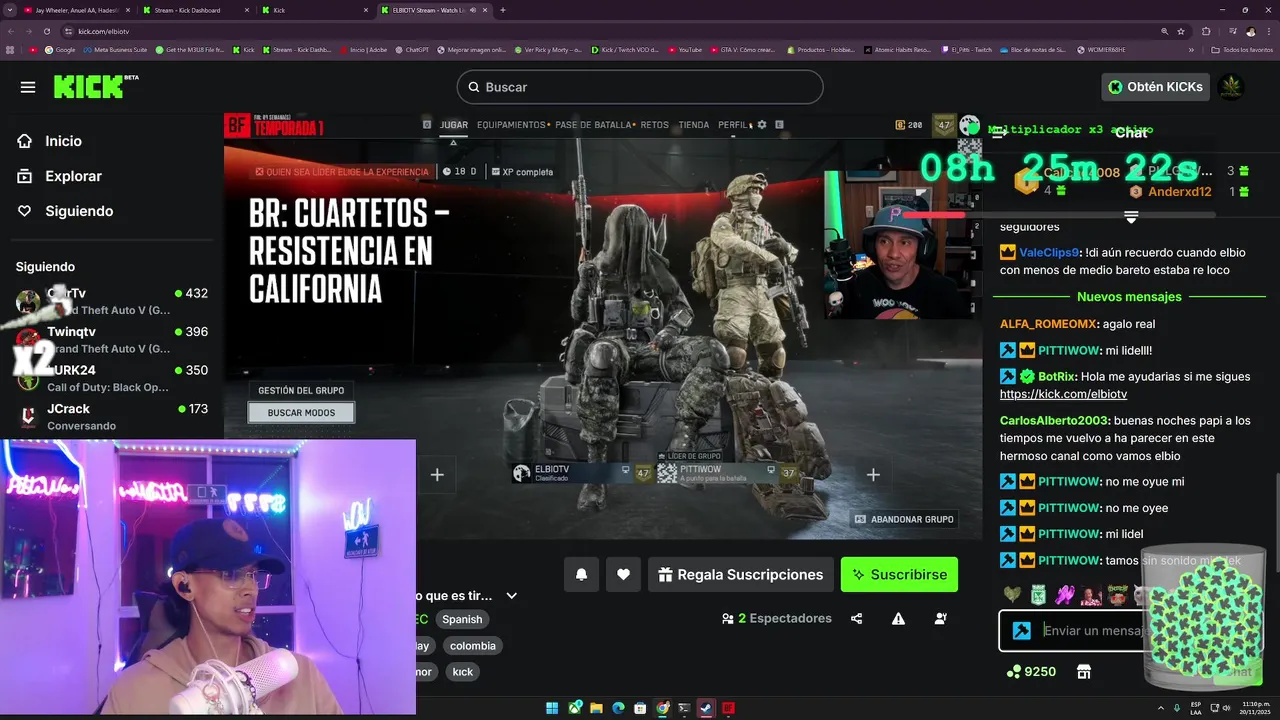The width and height of the screenshot is (1280, 720).
Task: Open the YouTube bookmark
Action: [685, 49]
